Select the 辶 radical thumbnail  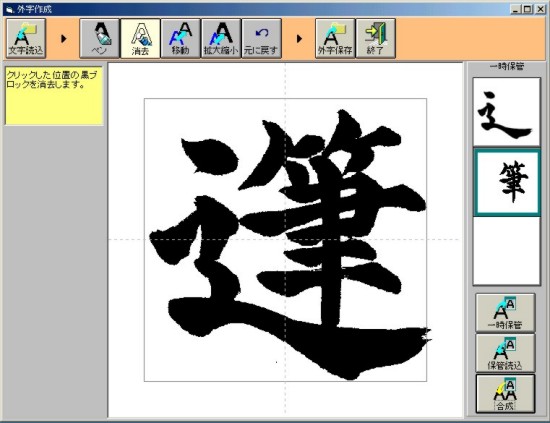pyautogui.click(x=507, y=112)
